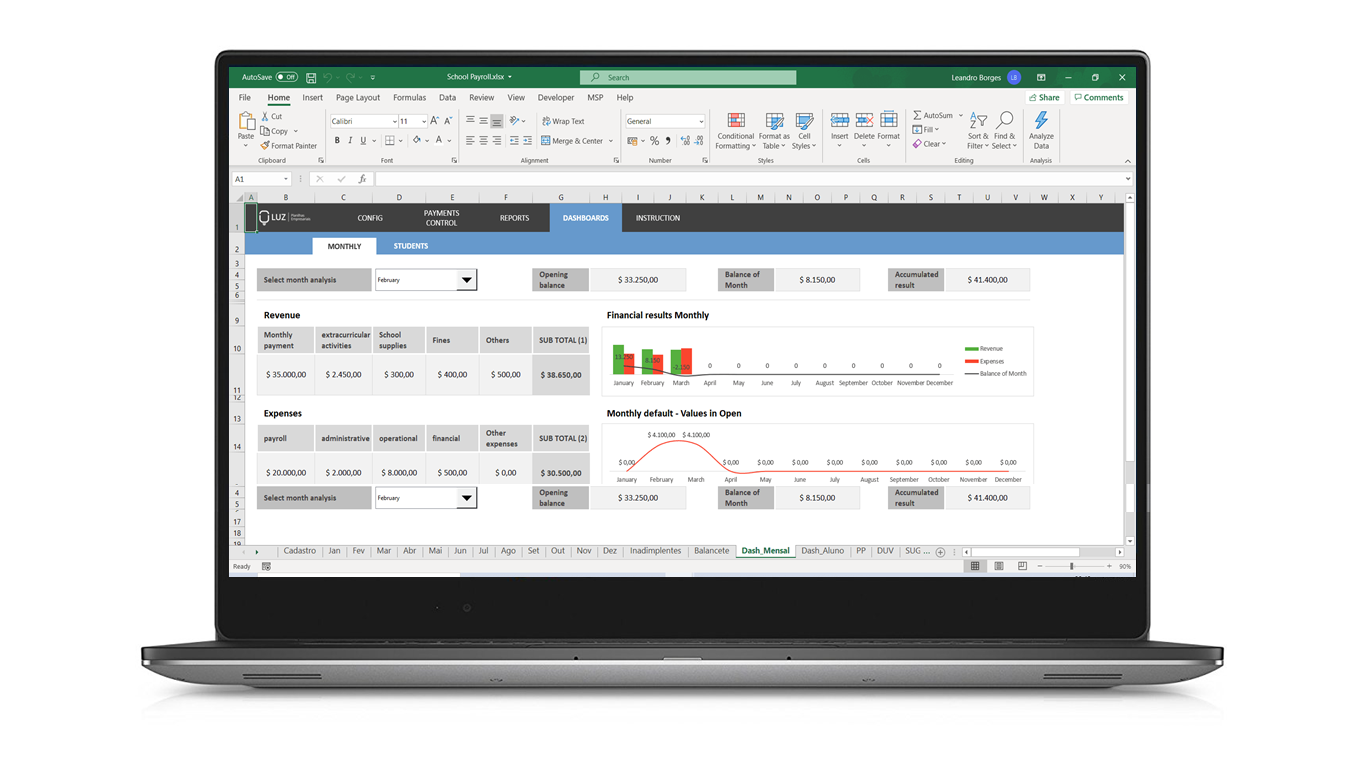
Task: Click the Share button
Action: [1043, 96]
